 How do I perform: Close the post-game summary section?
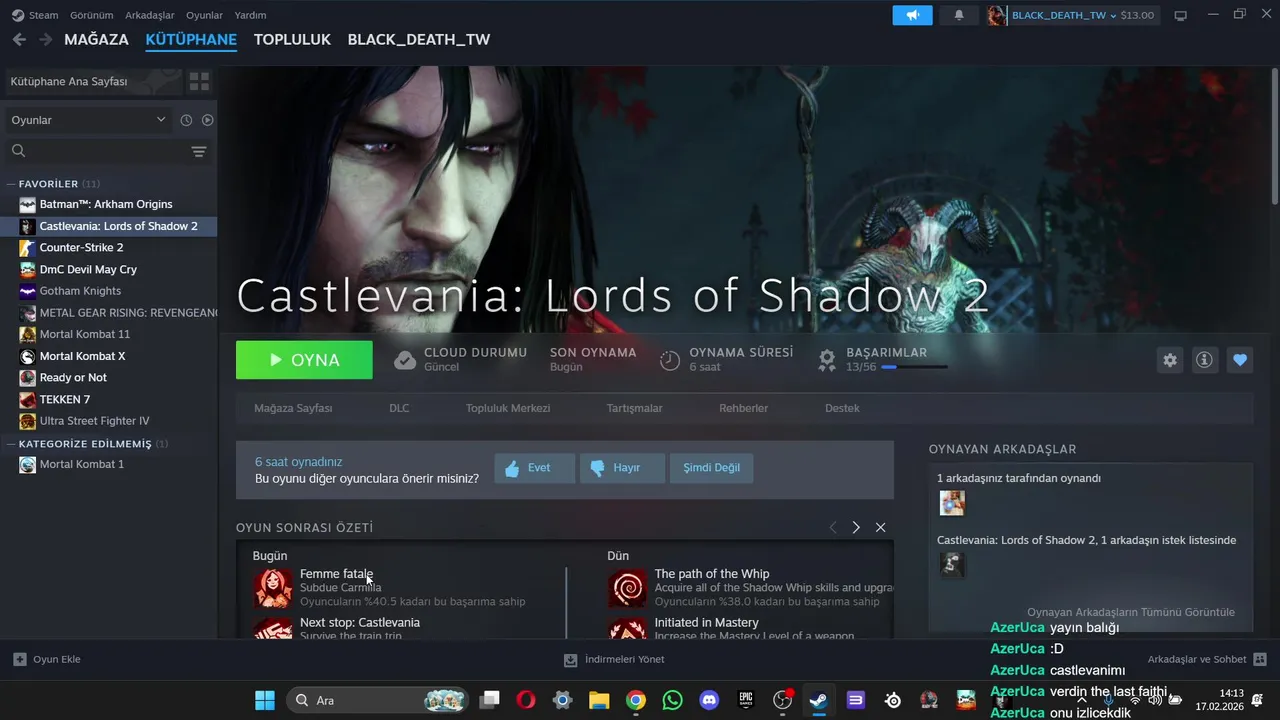click(x=880, y=527)
